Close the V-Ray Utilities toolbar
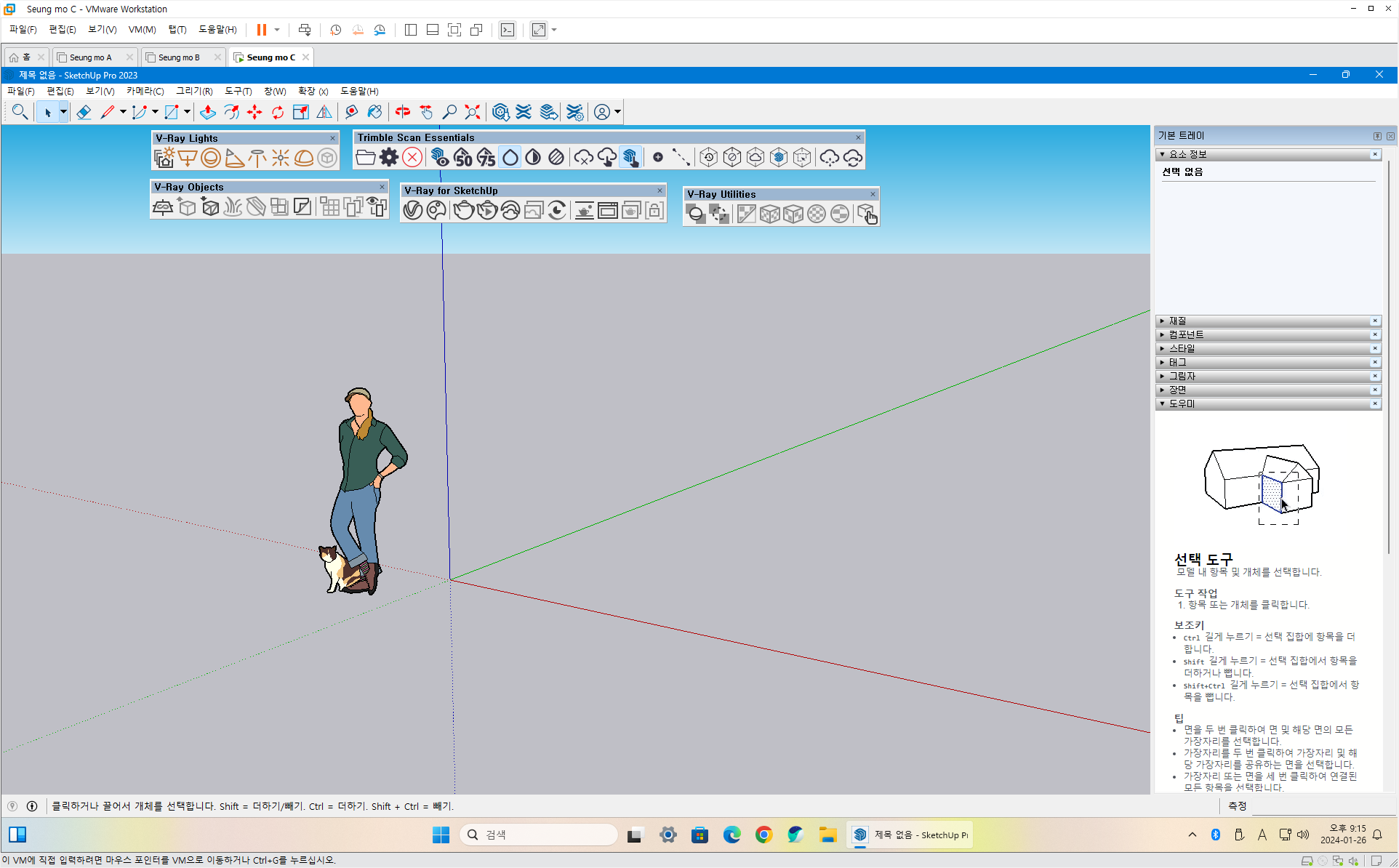Screen dimensions: 1399x868 873,194
